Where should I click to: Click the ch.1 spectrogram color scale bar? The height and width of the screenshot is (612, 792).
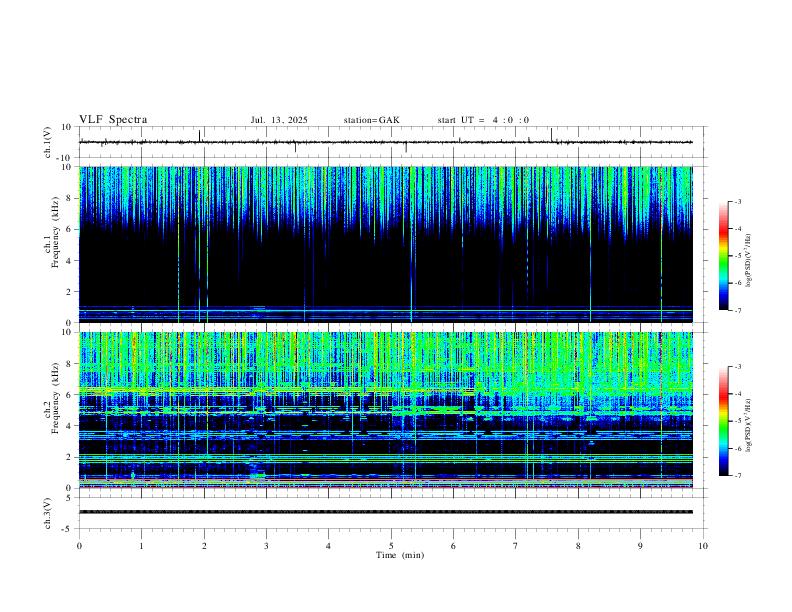[723, 256]
